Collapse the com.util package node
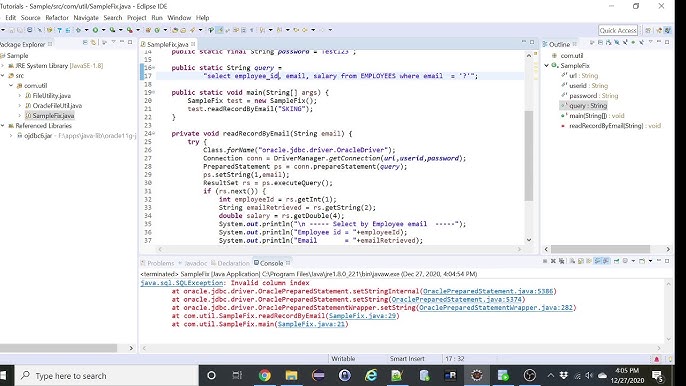 (11, 86)
